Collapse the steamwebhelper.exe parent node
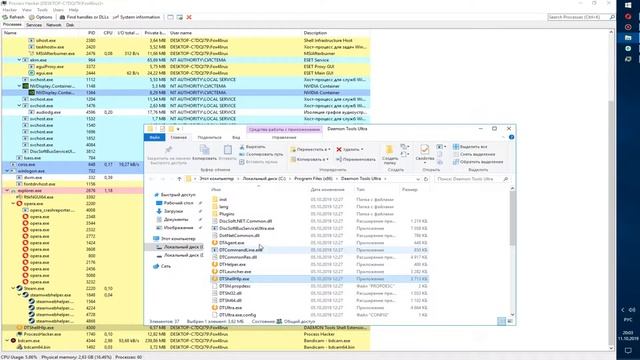The height and width of the screenshot is (360, 640). [x=19, y=295]
